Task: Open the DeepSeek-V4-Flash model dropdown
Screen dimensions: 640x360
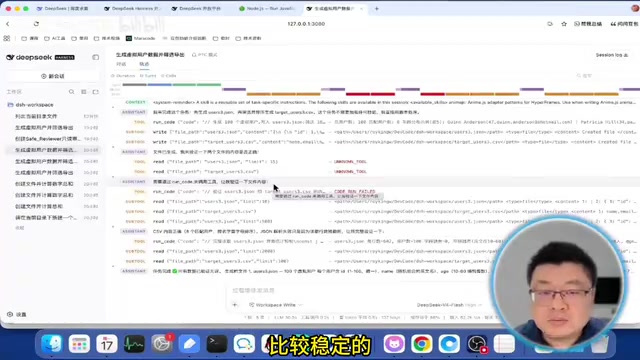Action: point(449,305)
